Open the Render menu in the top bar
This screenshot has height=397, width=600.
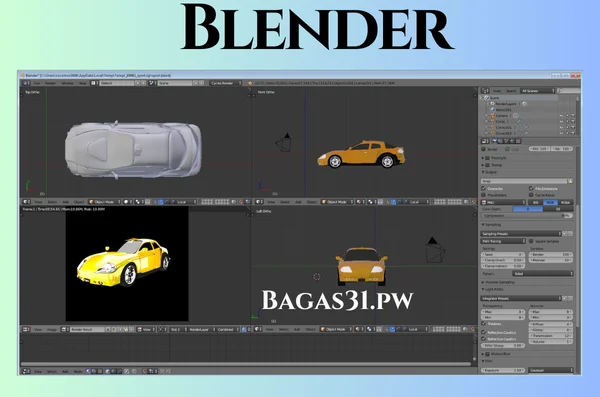click(51, 83)
